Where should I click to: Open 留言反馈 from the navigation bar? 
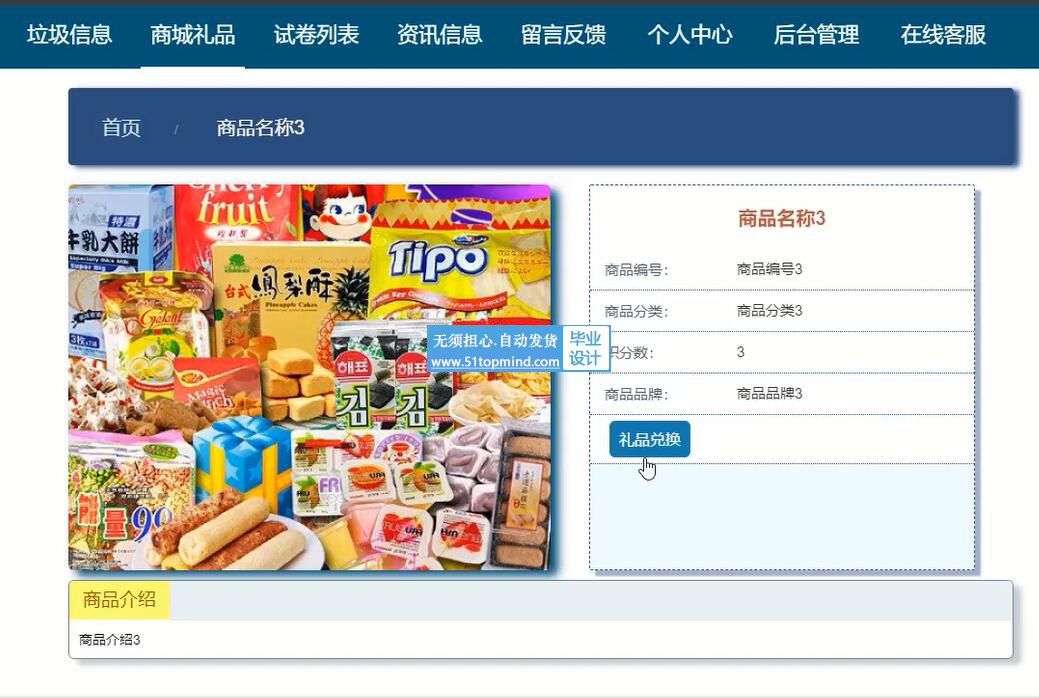coord(563,34)
